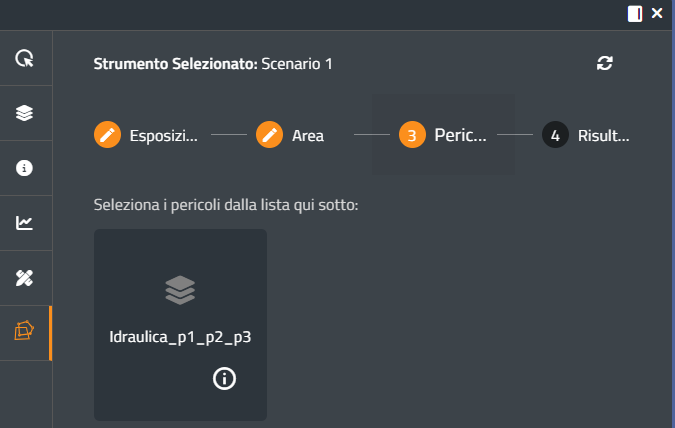Open the layers panel from sidebar
Image resolution: width=675 pixels, height=428 pixels.
point(25,113)
